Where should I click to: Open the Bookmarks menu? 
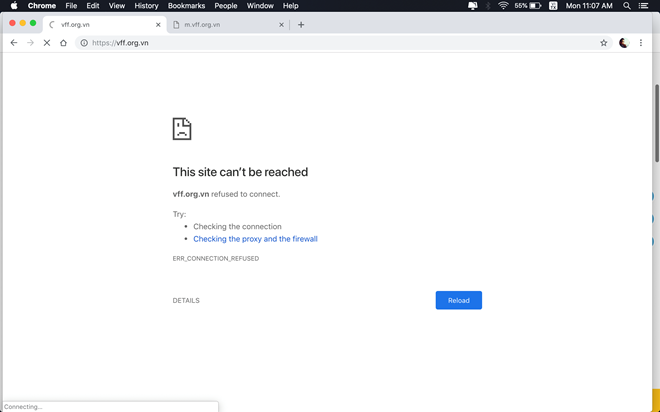point(187,6)
